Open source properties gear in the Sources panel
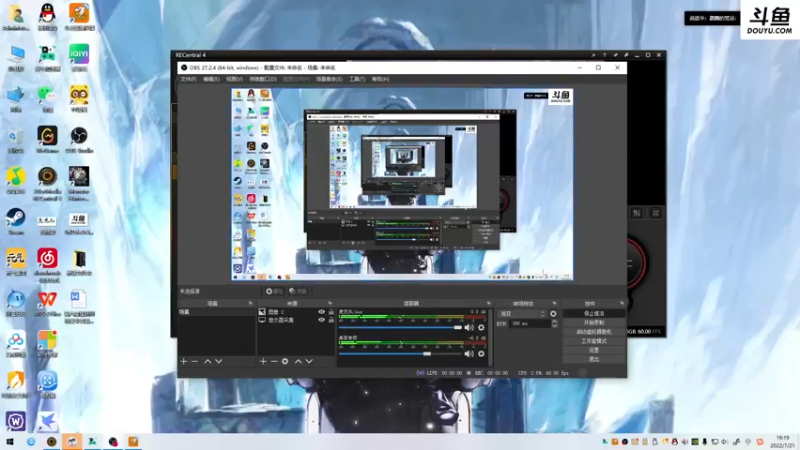 pos(285,361)
